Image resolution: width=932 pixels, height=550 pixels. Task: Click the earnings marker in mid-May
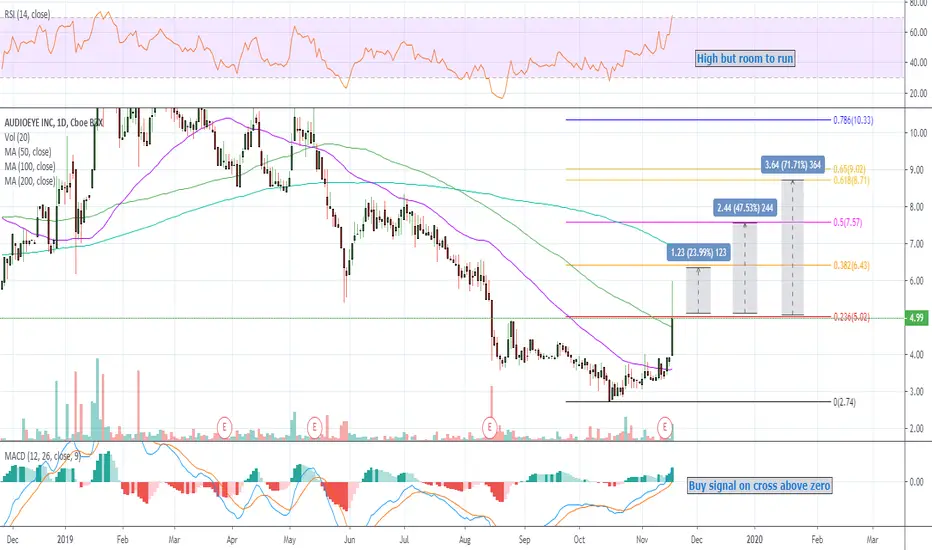coord(314,426)
